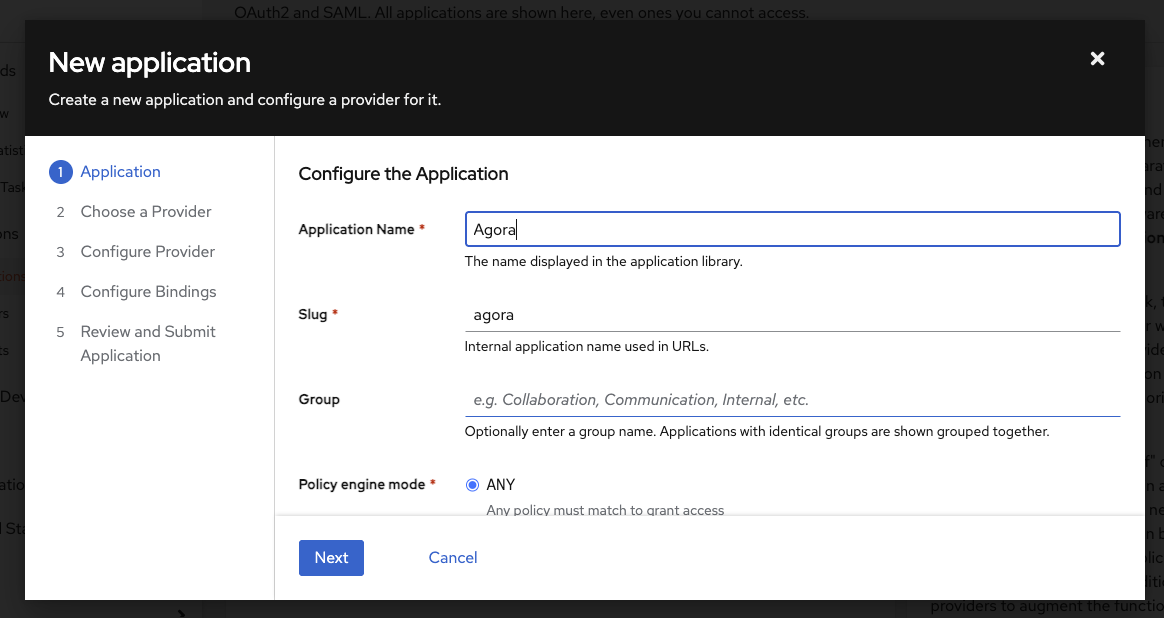Image resolution: width=1164 pixels, height=618 pixels.
Task: Click the step 4 number badge
Action: click(60, 292)
